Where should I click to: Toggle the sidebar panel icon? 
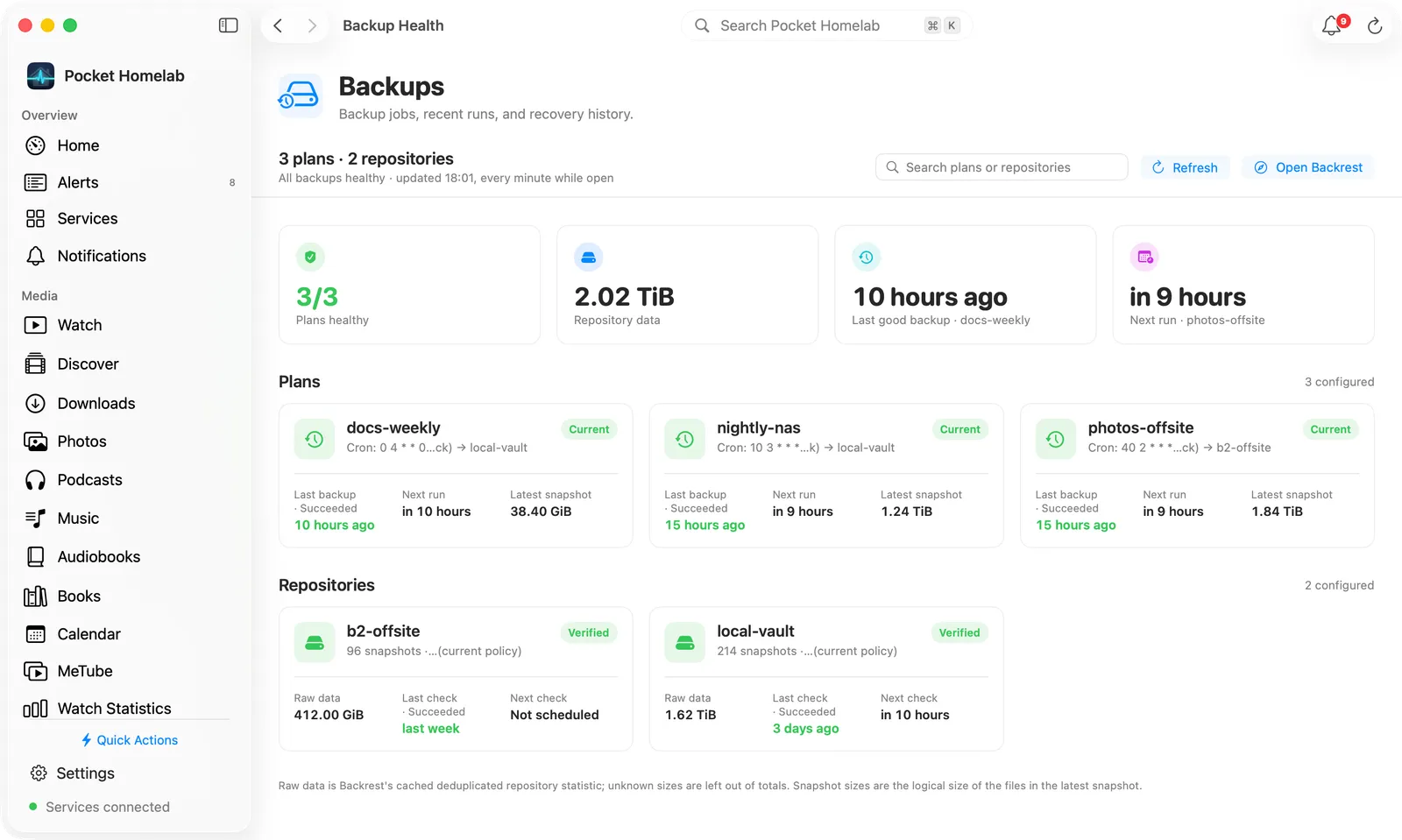pyautogui.click(x=228, y=25)
